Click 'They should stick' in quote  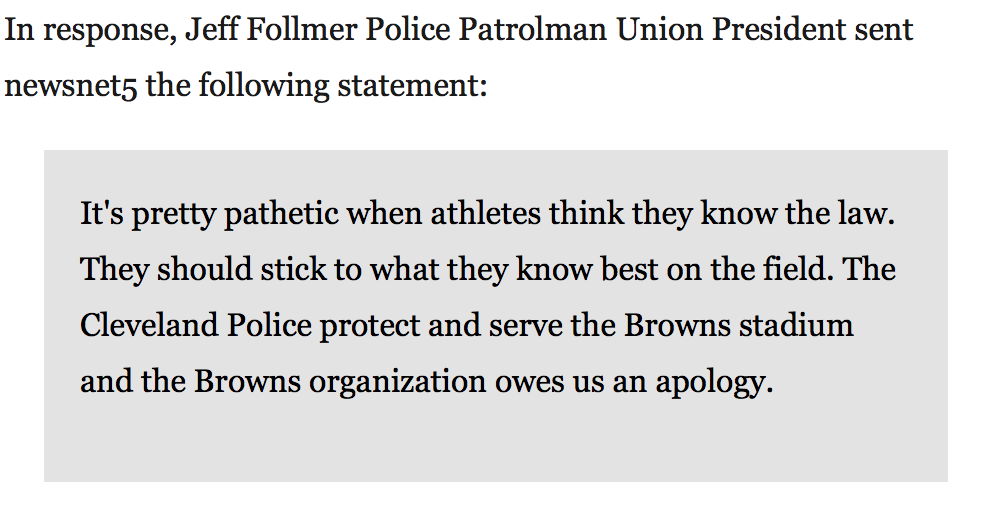tap(204, 269)
